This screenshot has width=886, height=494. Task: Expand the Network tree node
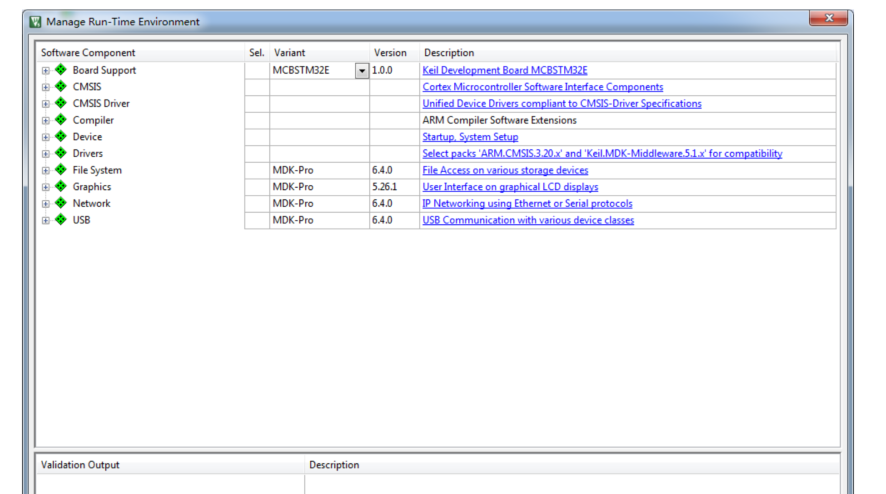click(45, 203)
